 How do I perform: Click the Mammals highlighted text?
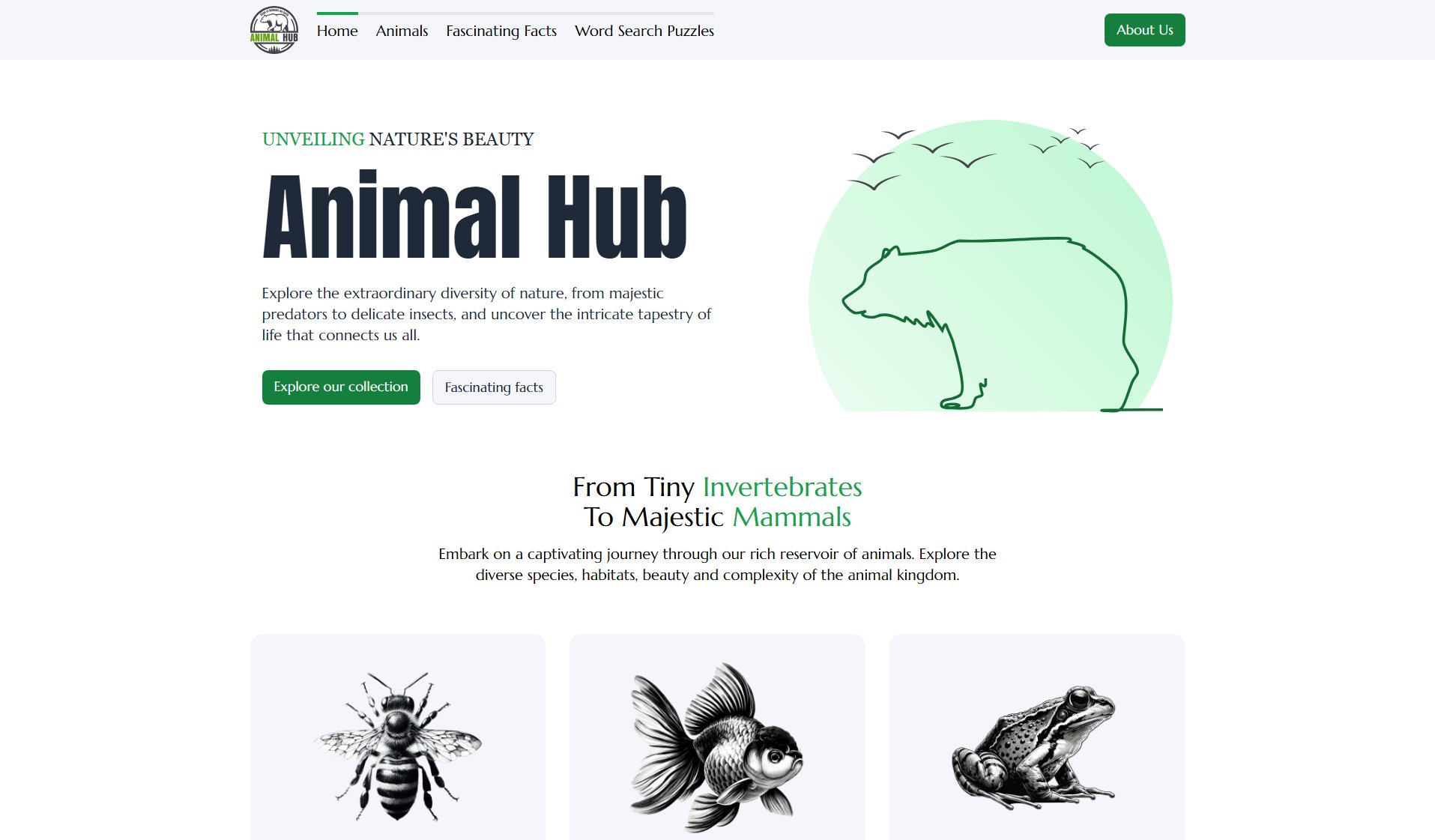pyautogui.click(x=792, y=517)
